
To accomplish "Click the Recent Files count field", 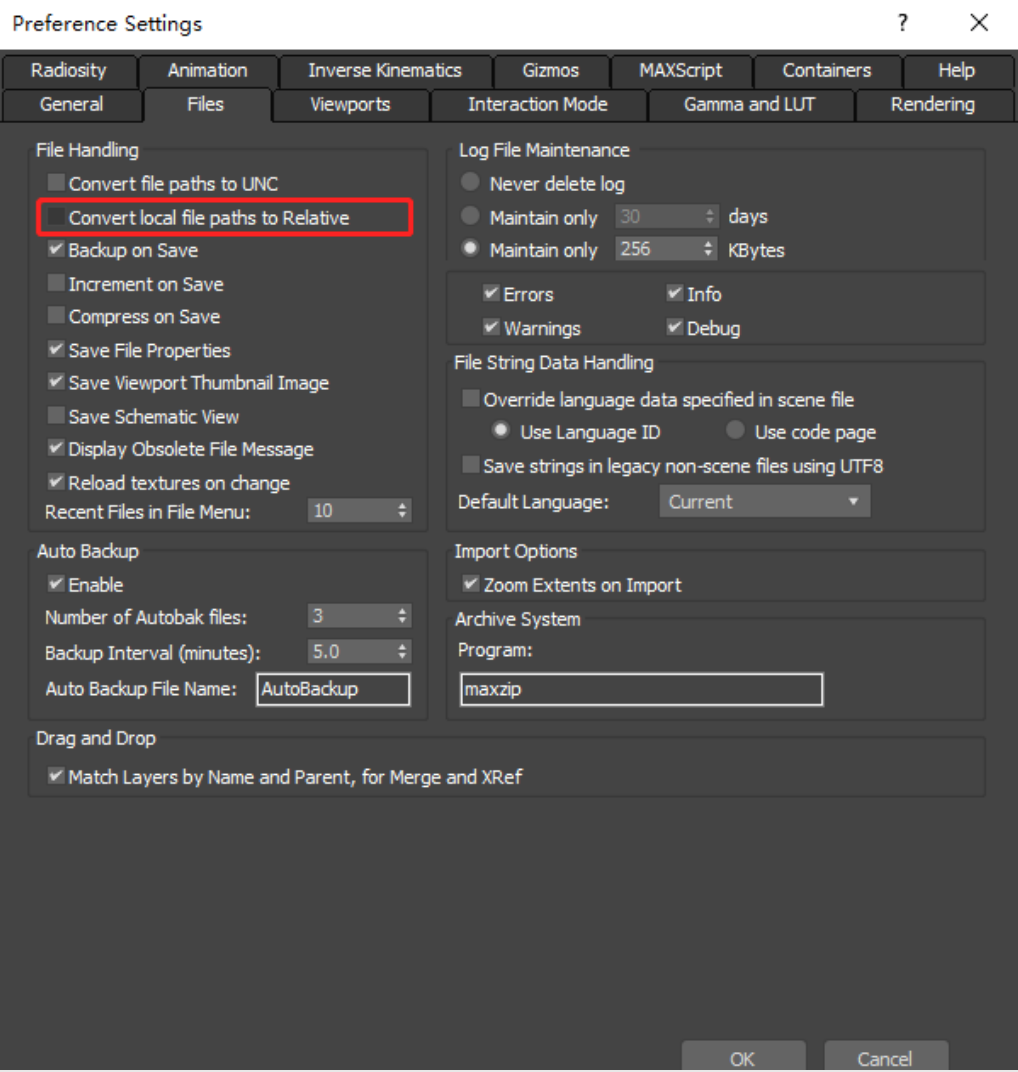I will (351, 511).
